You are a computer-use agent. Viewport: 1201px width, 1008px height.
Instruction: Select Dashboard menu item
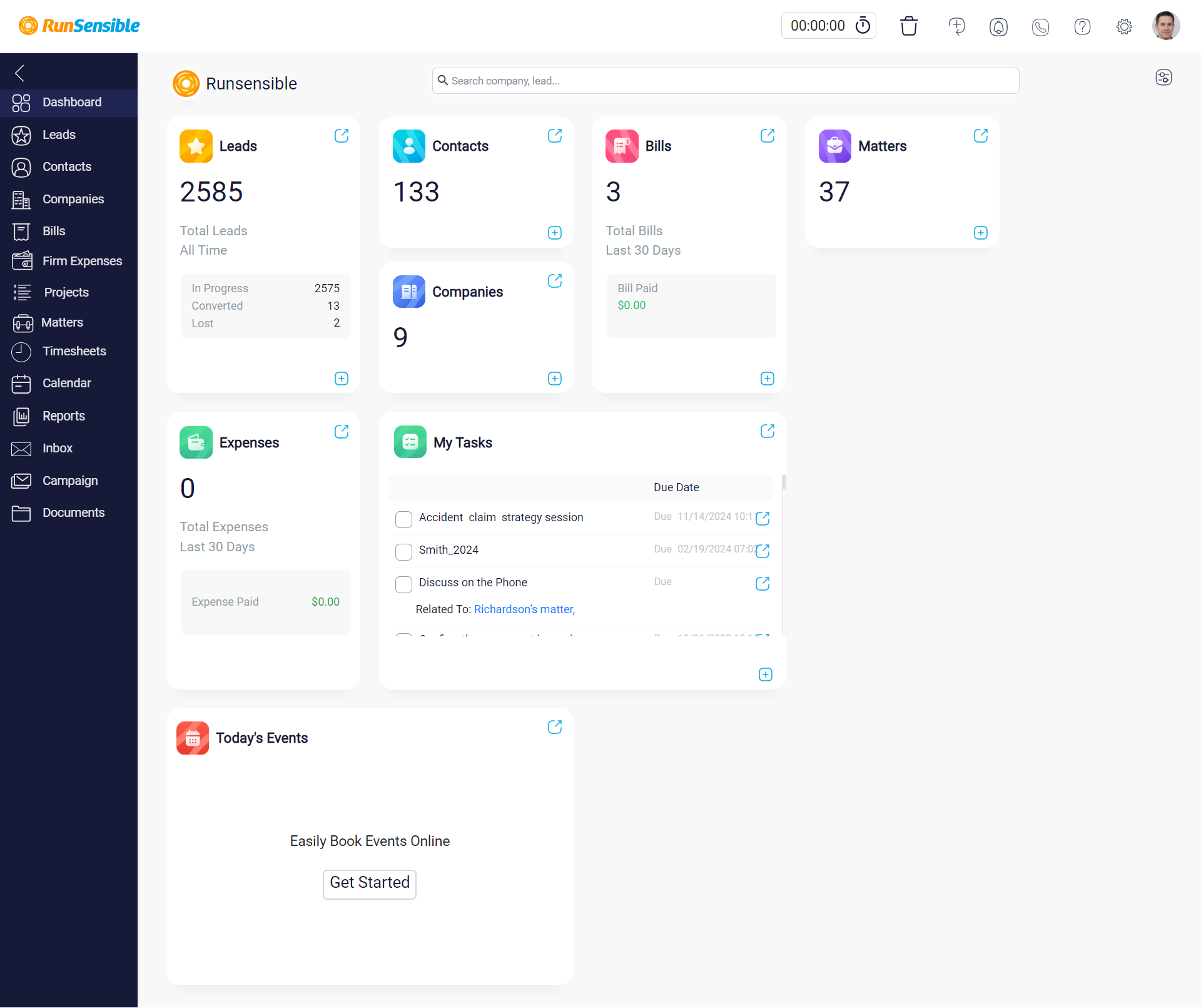[x=70, y=103]
